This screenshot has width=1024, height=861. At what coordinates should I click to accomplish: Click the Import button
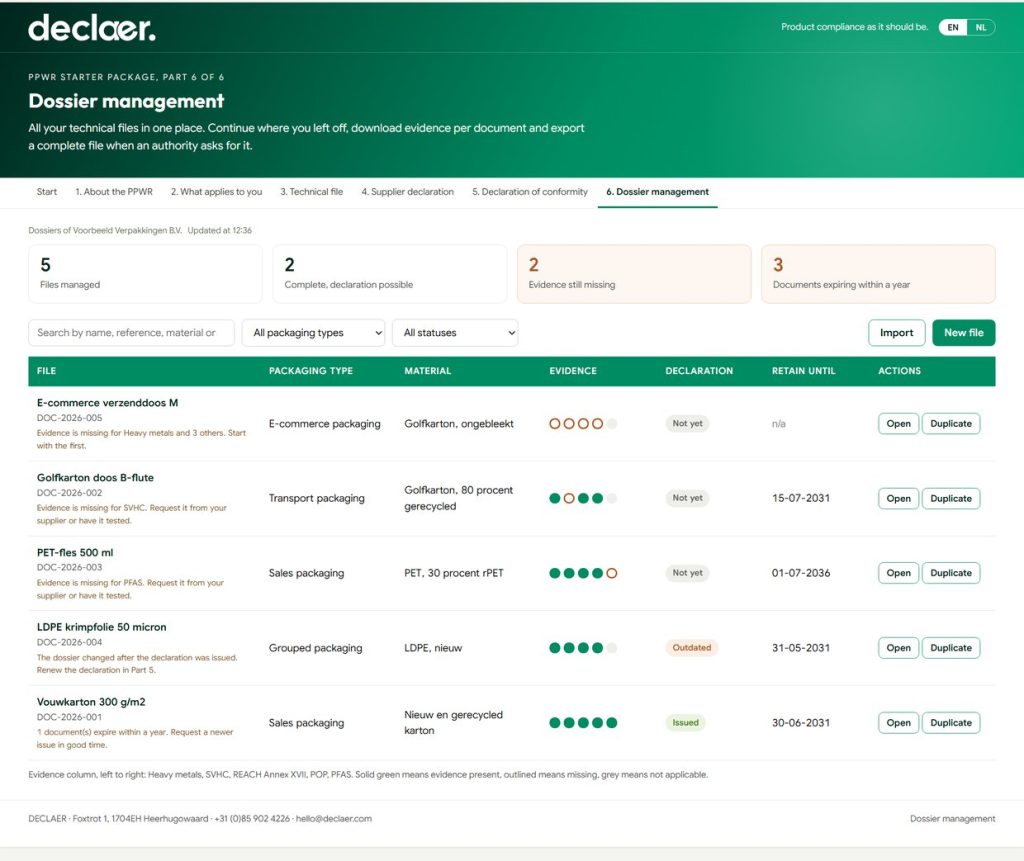pos(896,333)
